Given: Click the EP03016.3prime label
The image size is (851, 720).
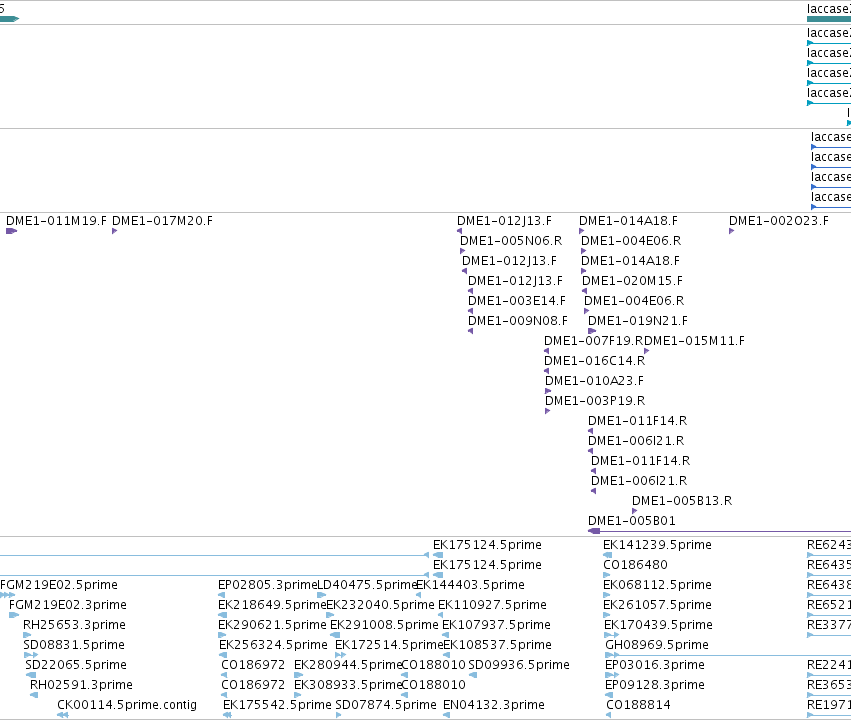Looking at the screenshot, I should coord(655,665).
